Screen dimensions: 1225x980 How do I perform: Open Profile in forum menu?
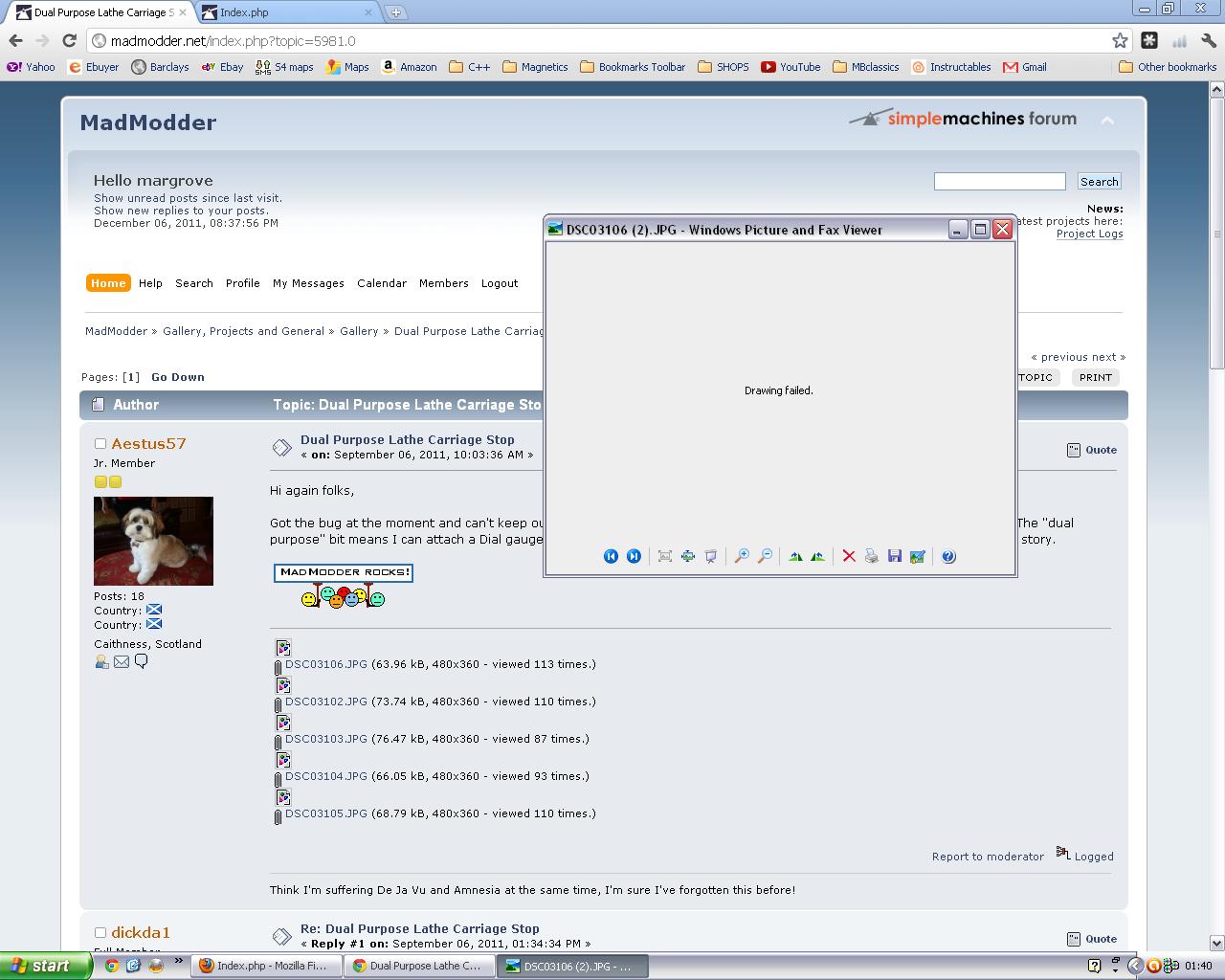[243, 283]
